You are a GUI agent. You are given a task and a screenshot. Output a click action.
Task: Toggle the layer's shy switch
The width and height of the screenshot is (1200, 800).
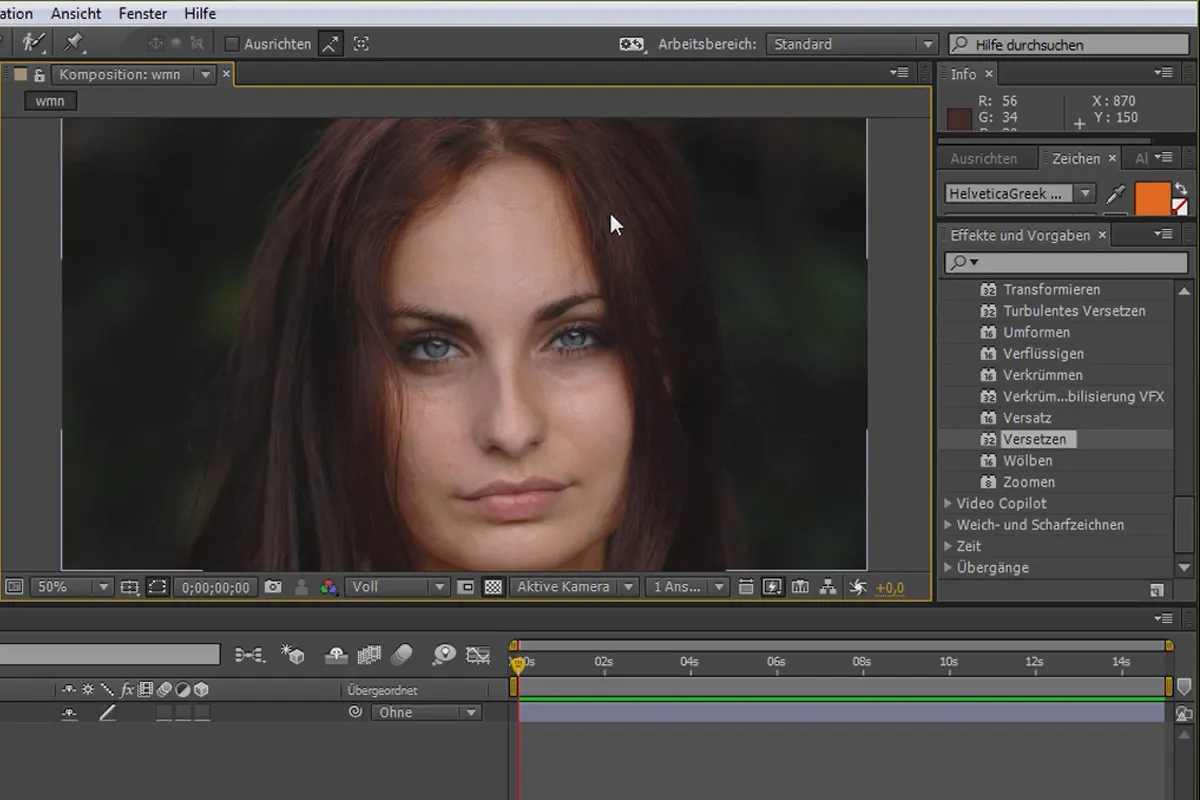(x=69, y=712)
